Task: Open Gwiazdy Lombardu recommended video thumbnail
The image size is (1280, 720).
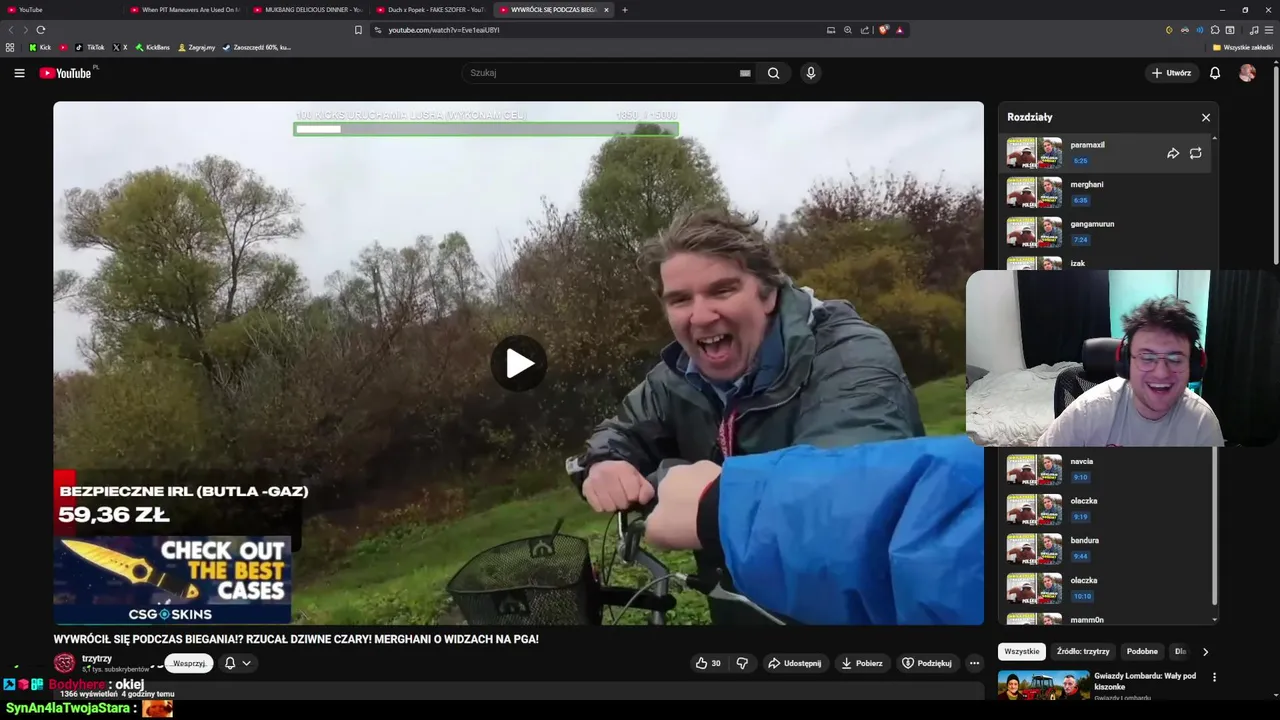Action: (x=1043, y=685)
